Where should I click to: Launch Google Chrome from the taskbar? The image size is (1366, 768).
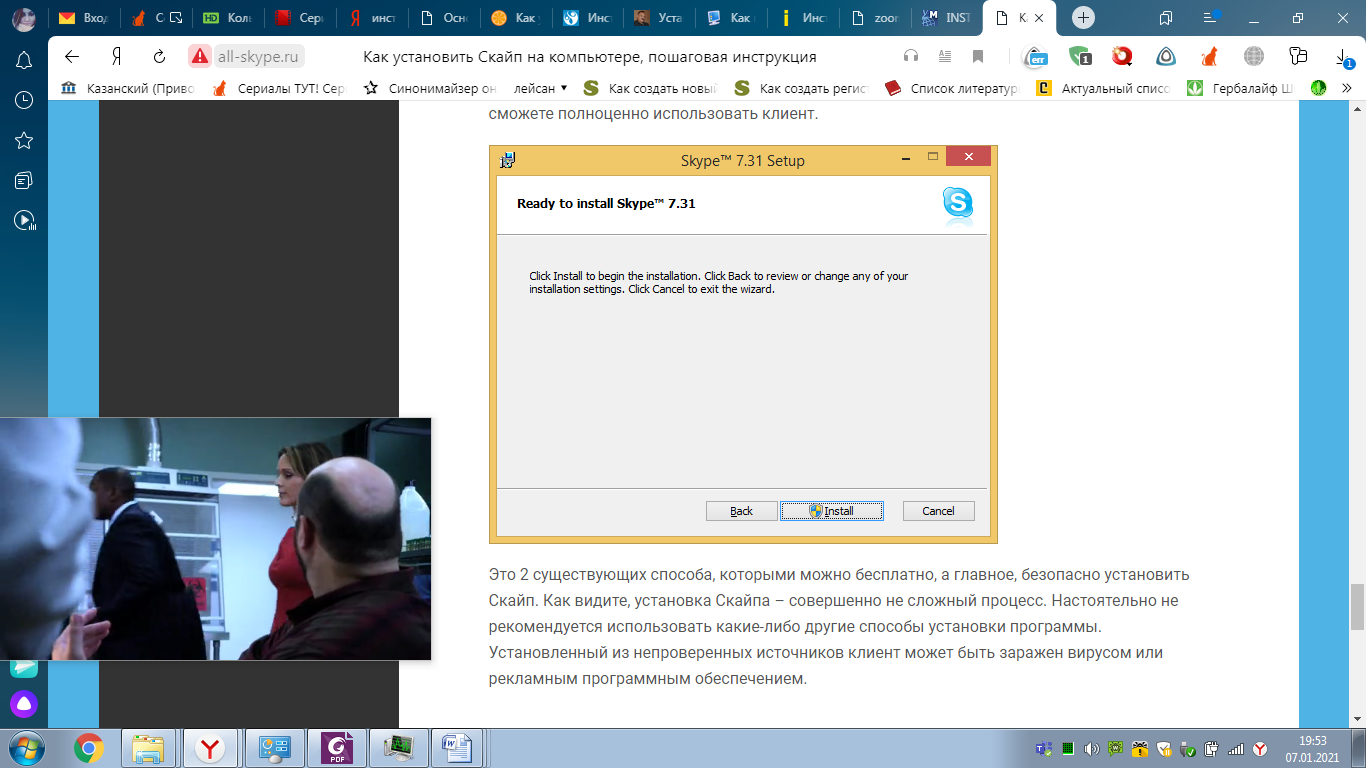(x=88, y=748)
